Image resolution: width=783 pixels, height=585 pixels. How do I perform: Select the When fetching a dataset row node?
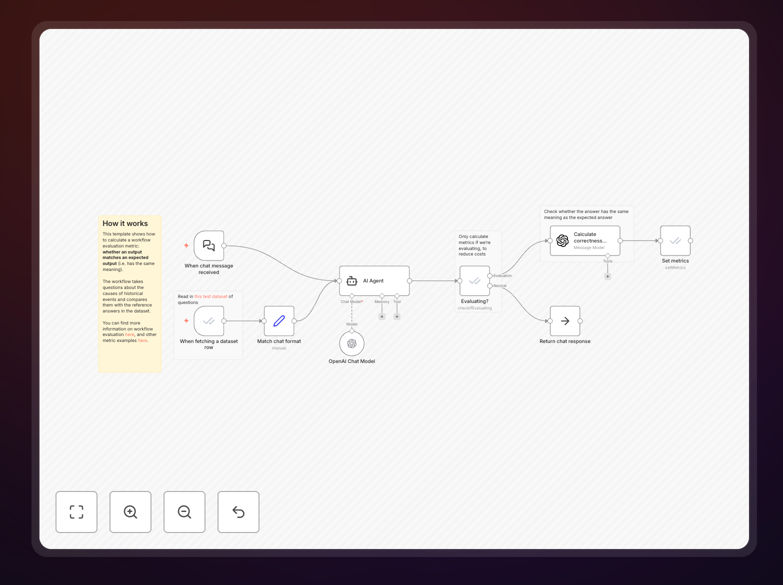(x=209, y=321)
